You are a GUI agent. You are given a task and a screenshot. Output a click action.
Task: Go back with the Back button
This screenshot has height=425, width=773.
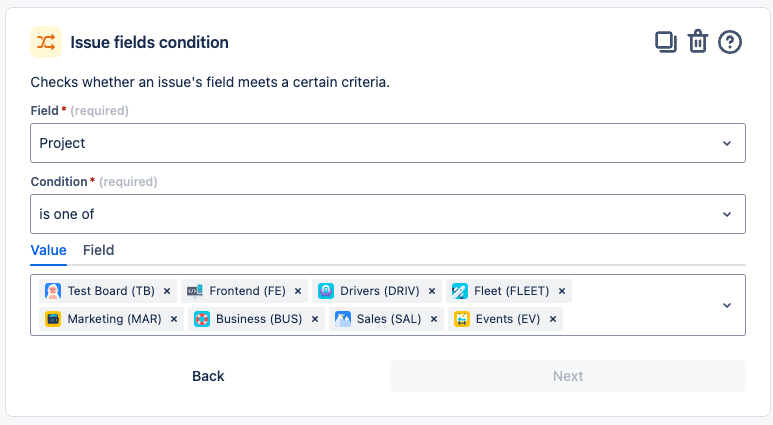[208, 376]
